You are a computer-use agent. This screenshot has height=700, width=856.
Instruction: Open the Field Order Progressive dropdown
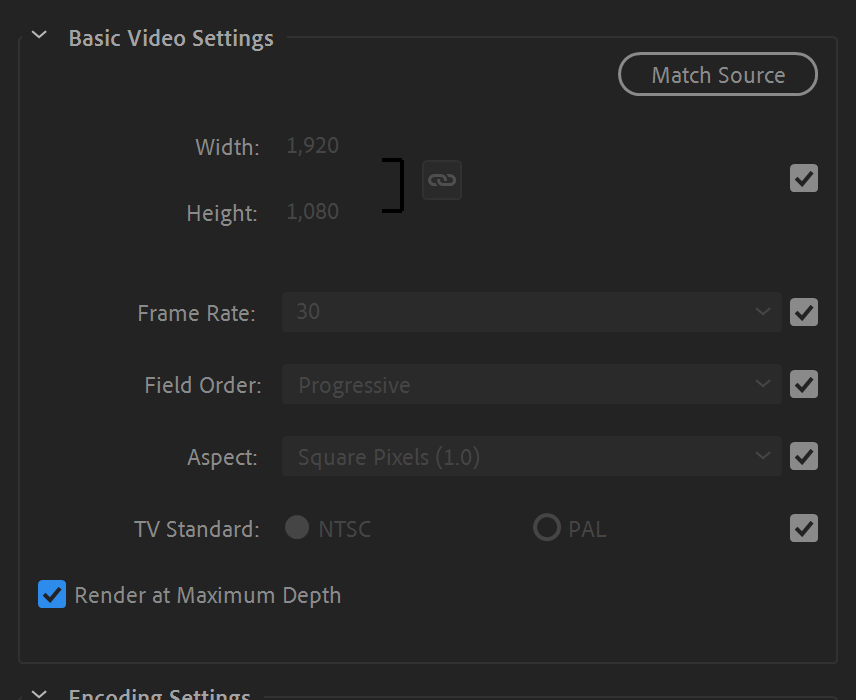(x=531, y=385)
